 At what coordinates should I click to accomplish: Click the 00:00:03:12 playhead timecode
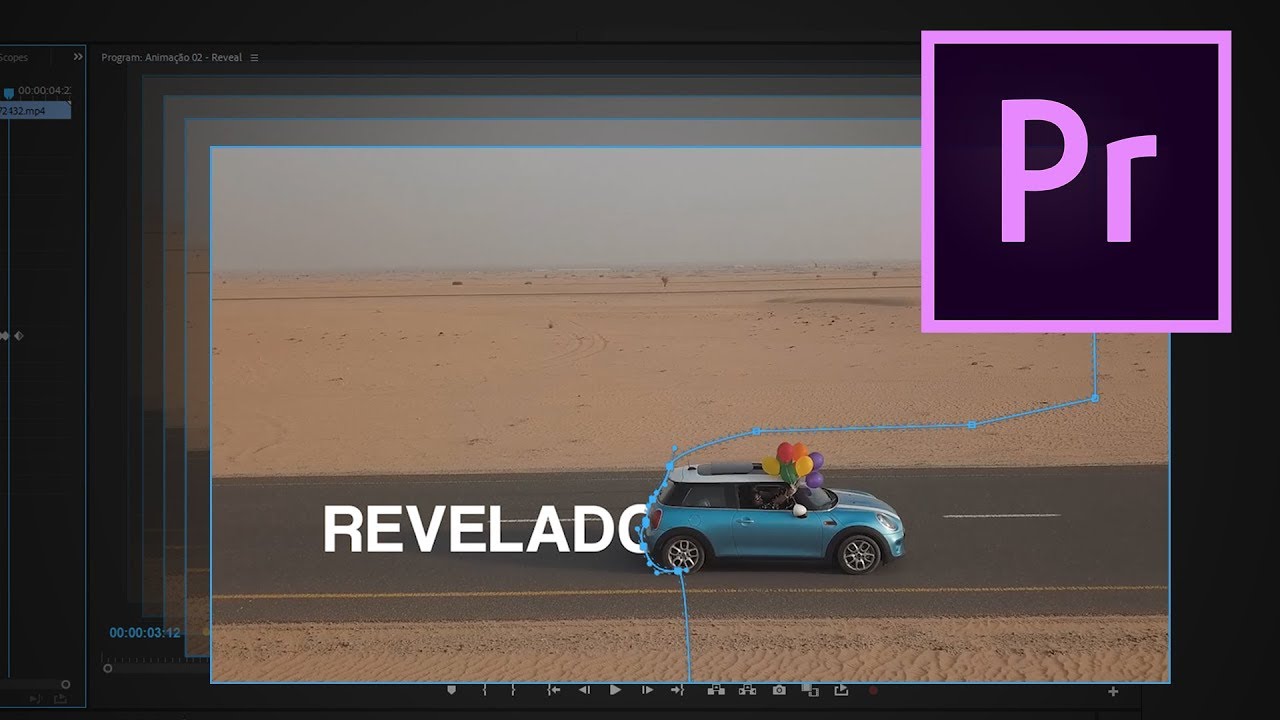(145, 632)
